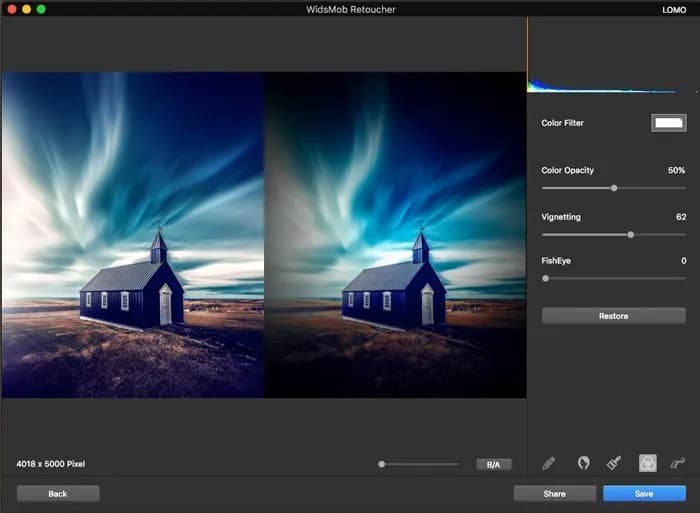Image resolution: width=700 pixels, height=513 pixels.
Task: Click the Back button
Action: click(58, 493)
